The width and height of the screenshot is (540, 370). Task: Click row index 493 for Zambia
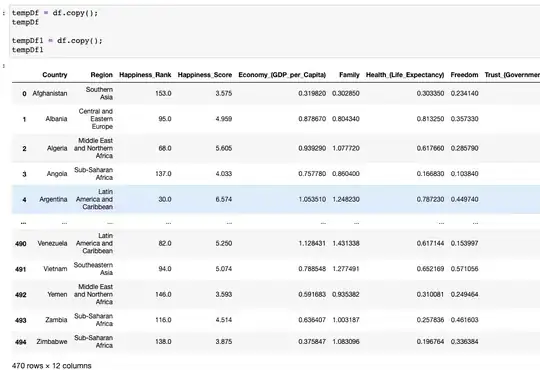click(x=21, y=320)
